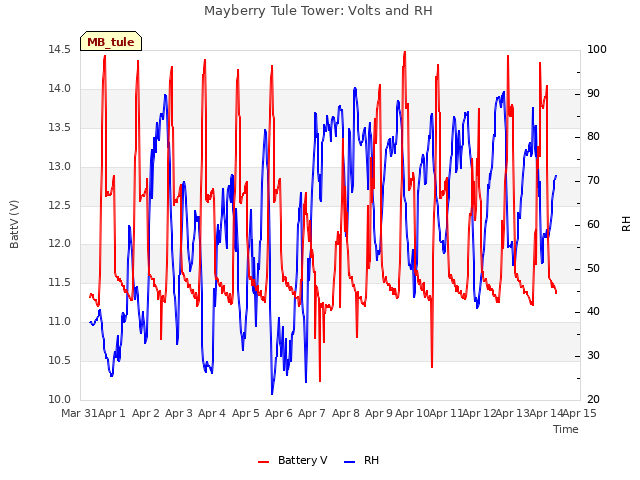This screenshot has width=640, height=480.
Task: Click the 70 RH tick label
Action: coord(593,180)
